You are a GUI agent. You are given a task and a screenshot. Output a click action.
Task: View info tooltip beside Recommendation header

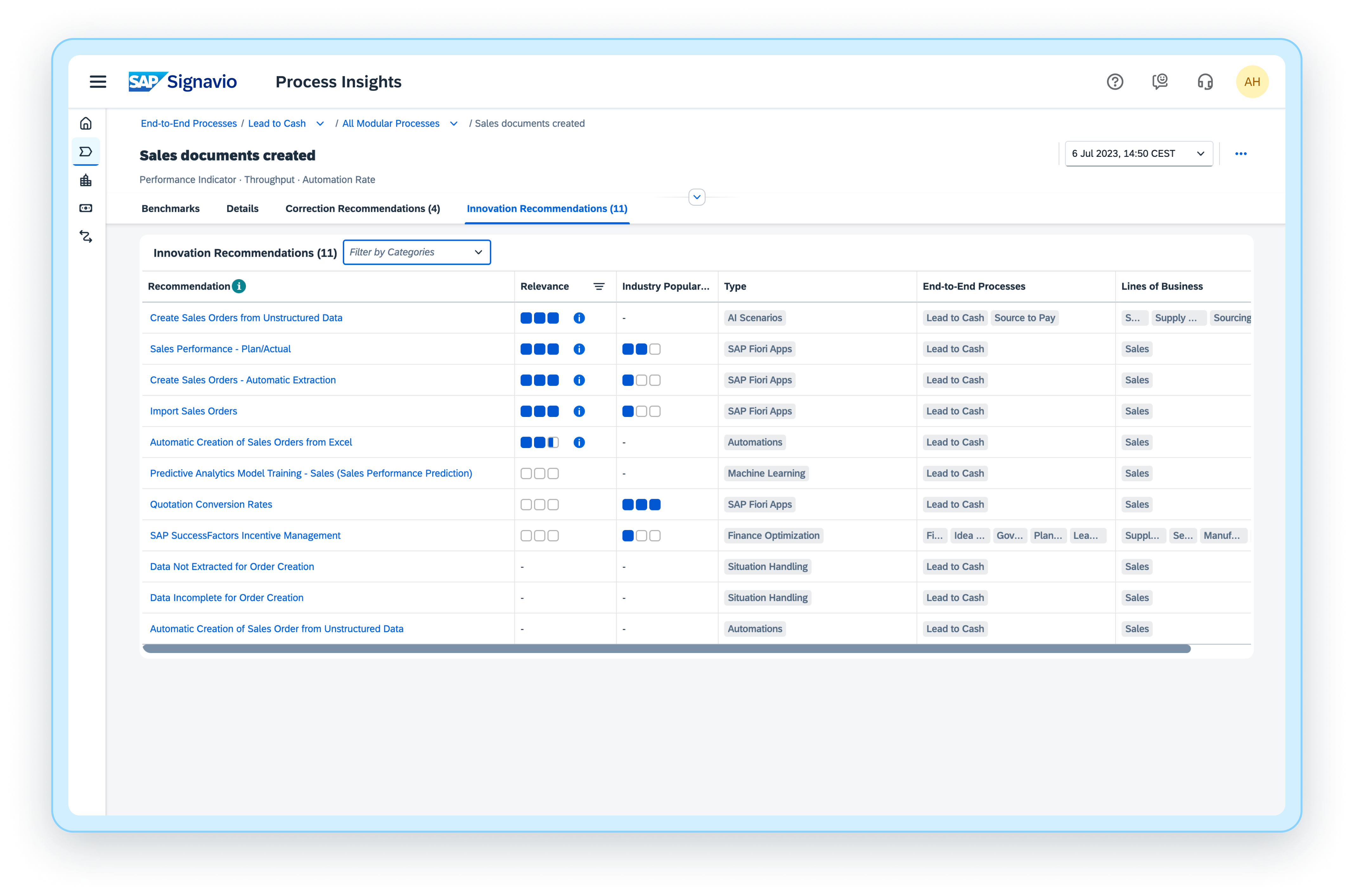pyautogui.click(x=239, y=286)
